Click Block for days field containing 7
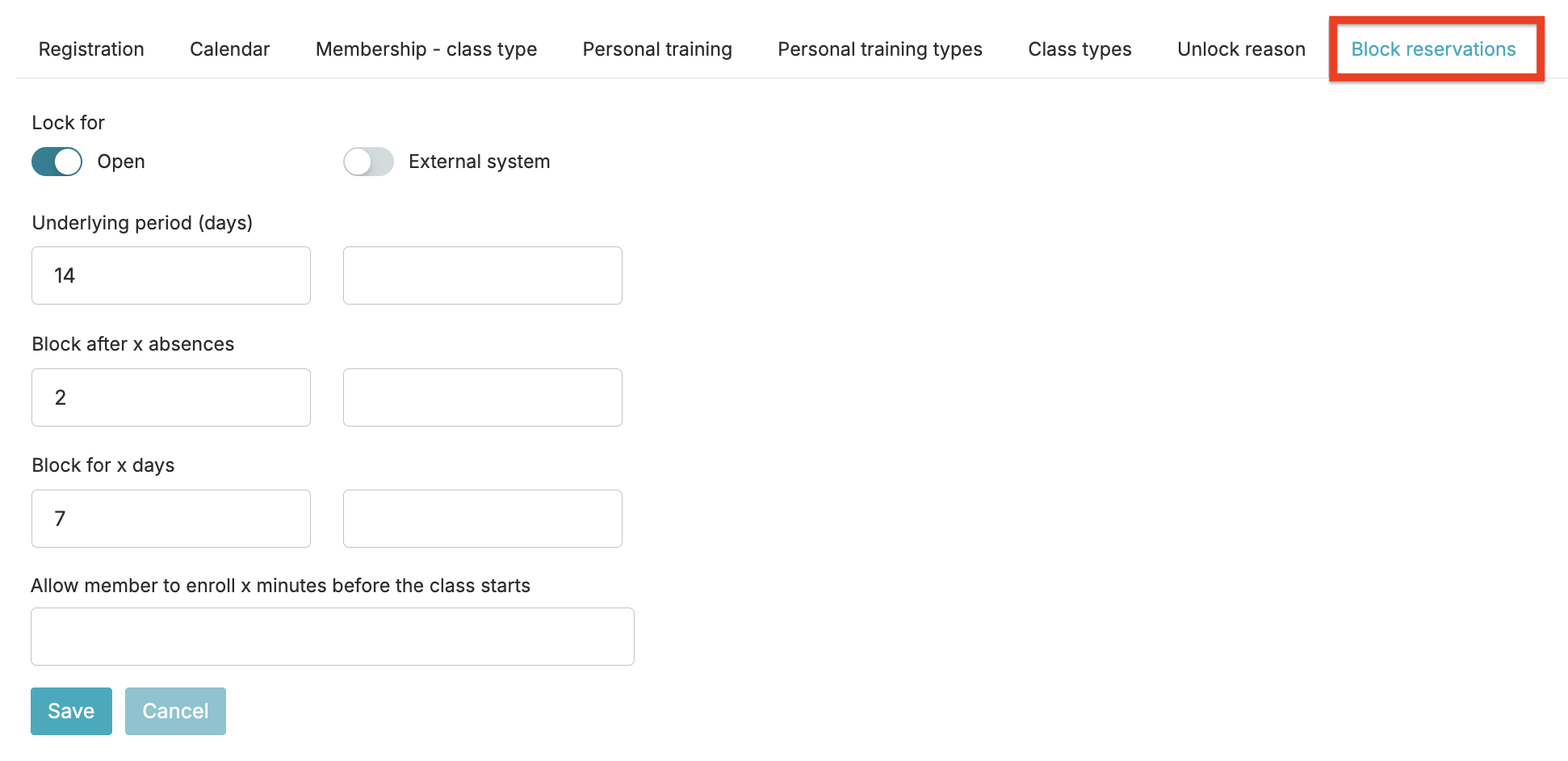This screenshot has width=1568, height=761. 171,519
